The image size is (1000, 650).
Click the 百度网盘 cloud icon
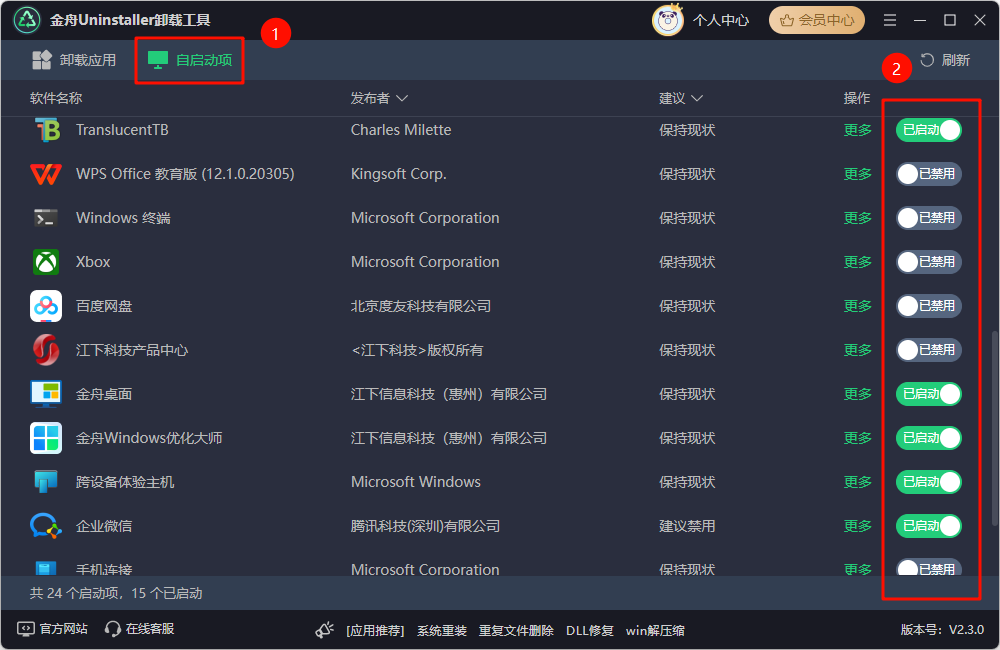[46, 306]
